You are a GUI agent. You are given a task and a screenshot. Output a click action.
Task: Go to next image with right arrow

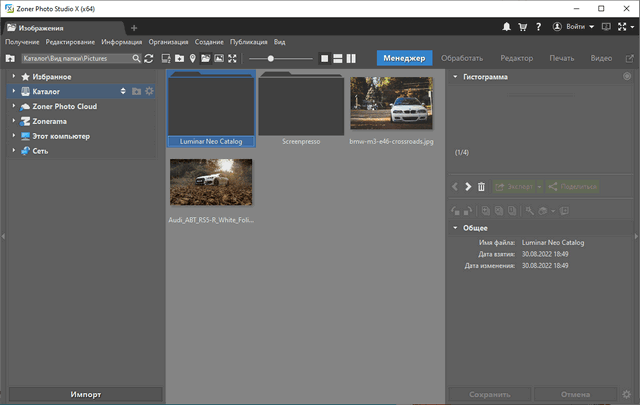coord(467,187)
